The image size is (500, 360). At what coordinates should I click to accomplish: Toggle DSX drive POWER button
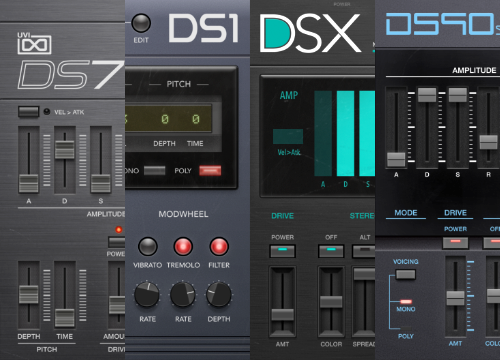click(282, 251)
